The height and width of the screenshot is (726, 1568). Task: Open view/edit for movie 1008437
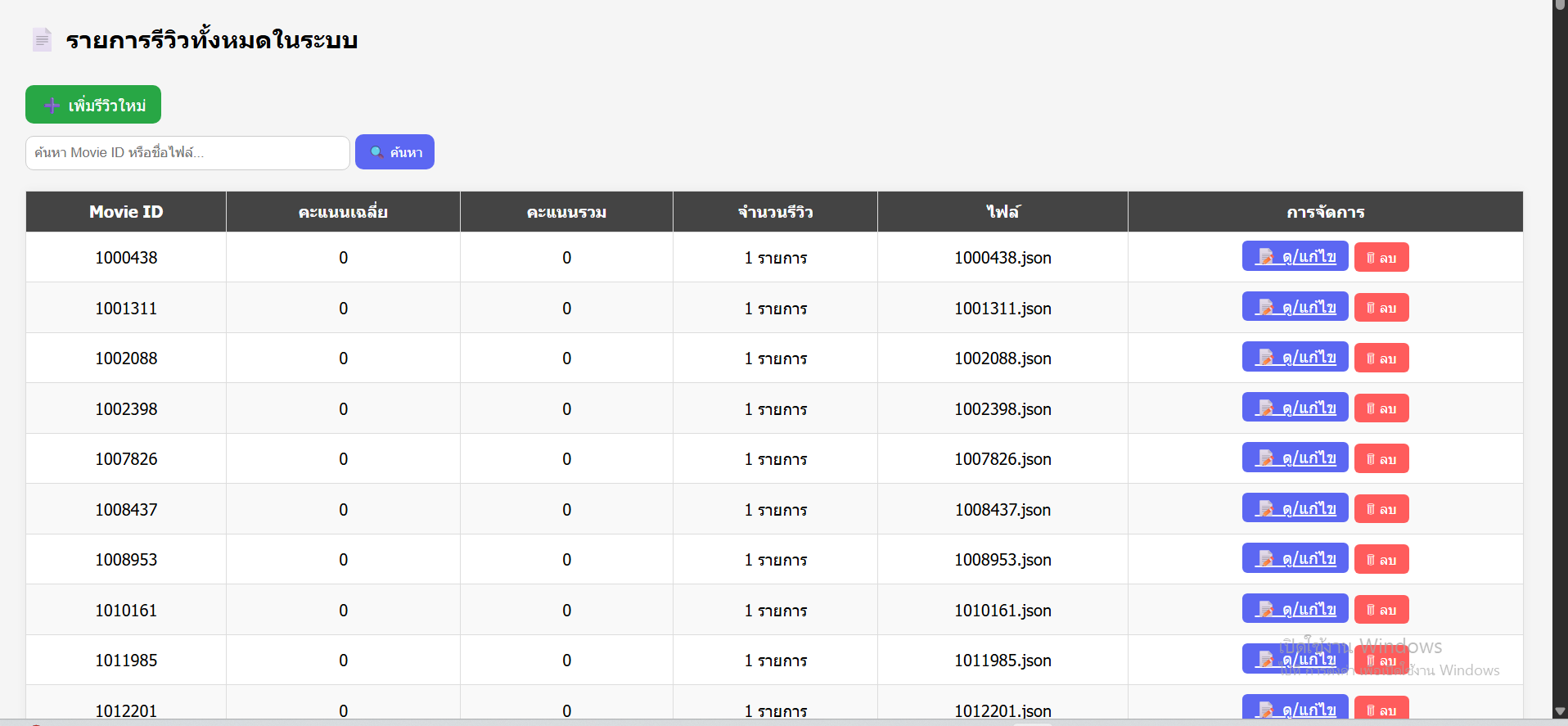(x=1295, y=508)
